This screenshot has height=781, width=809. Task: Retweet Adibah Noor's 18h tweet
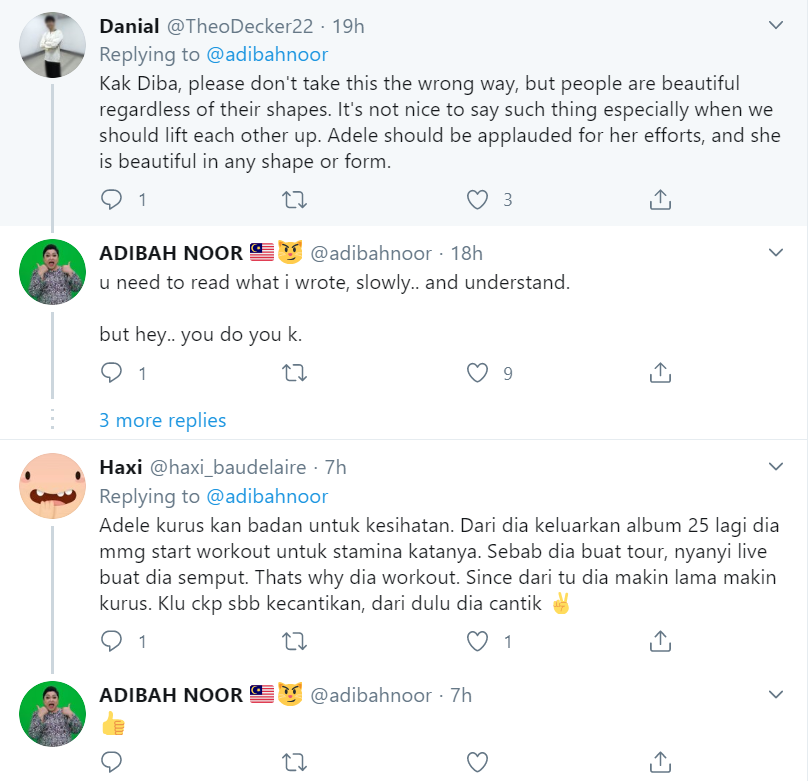(295, 373)
